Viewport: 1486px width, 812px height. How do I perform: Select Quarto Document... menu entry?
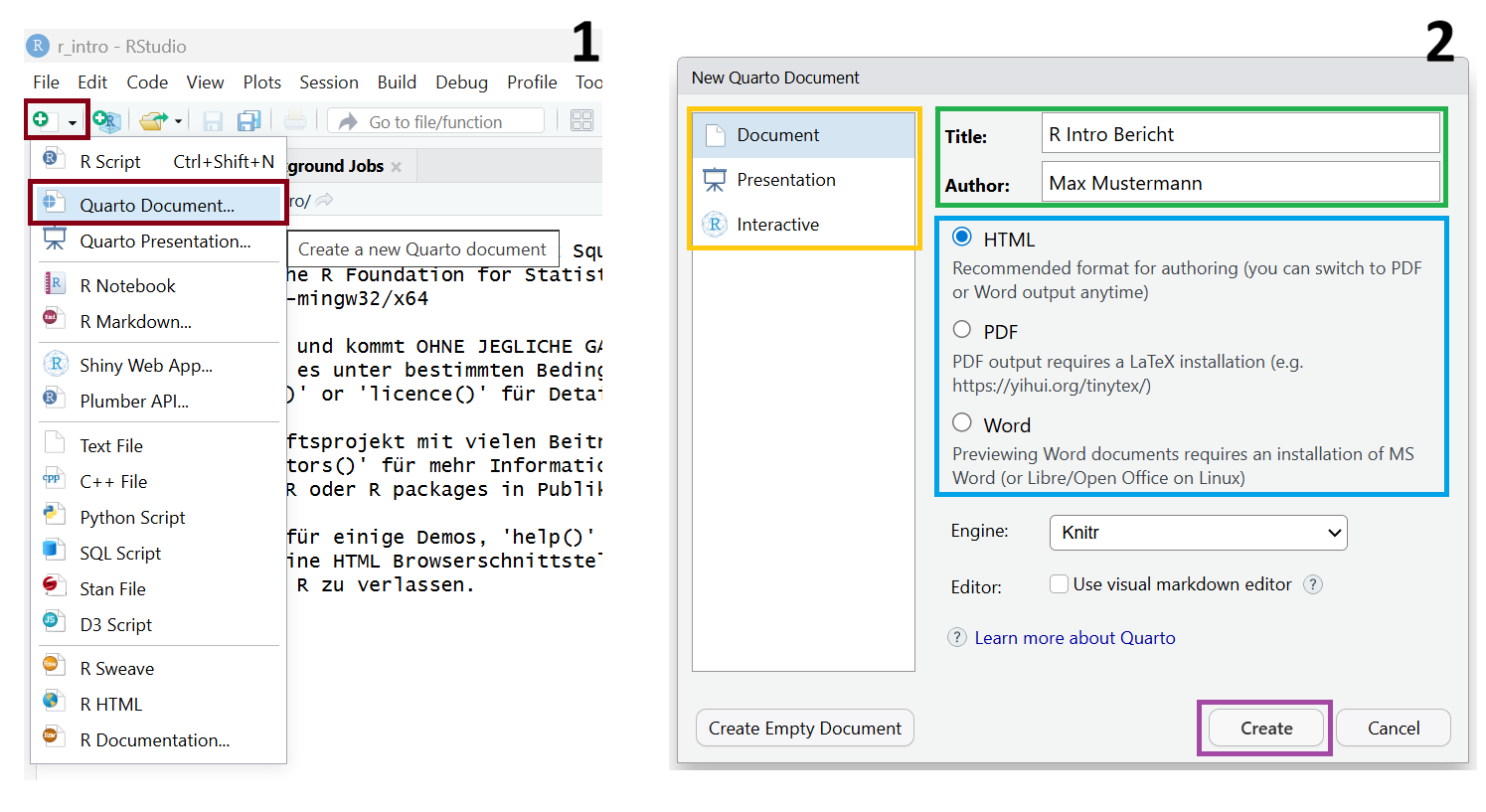158,205
